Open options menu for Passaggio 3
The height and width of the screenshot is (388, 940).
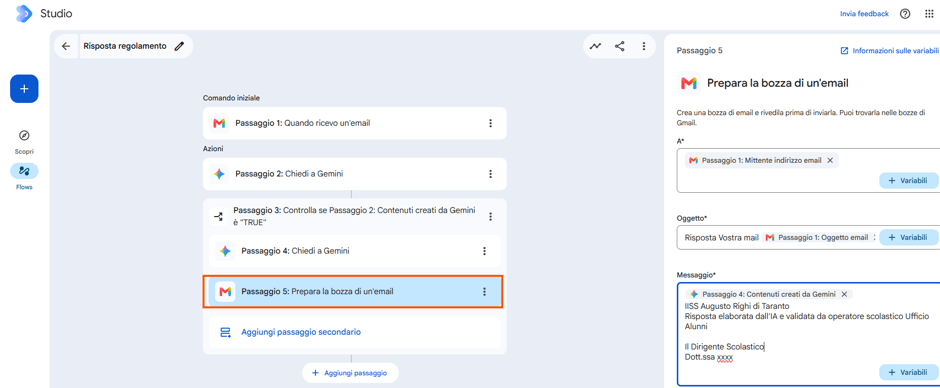[490, 216]
